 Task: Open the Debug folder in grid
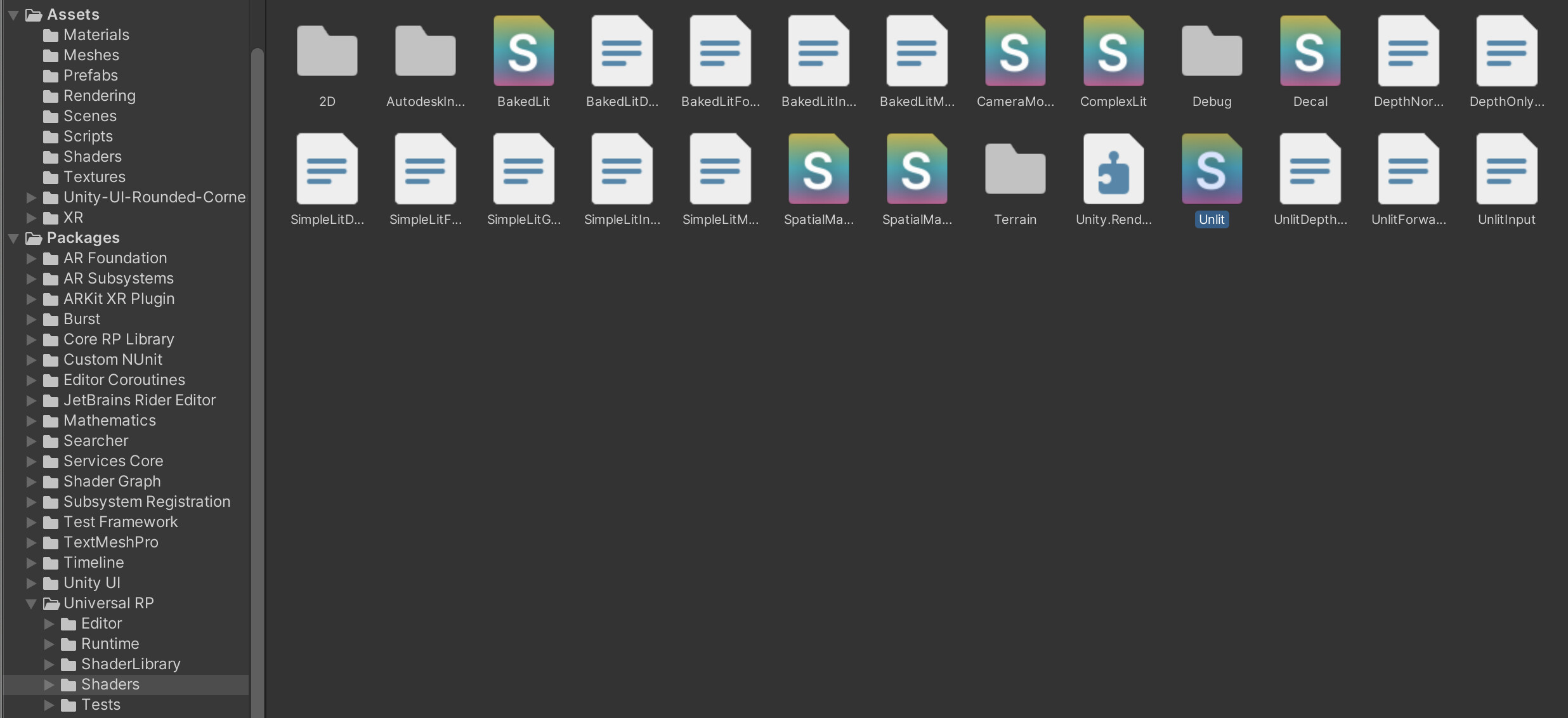pos(1212,52)
